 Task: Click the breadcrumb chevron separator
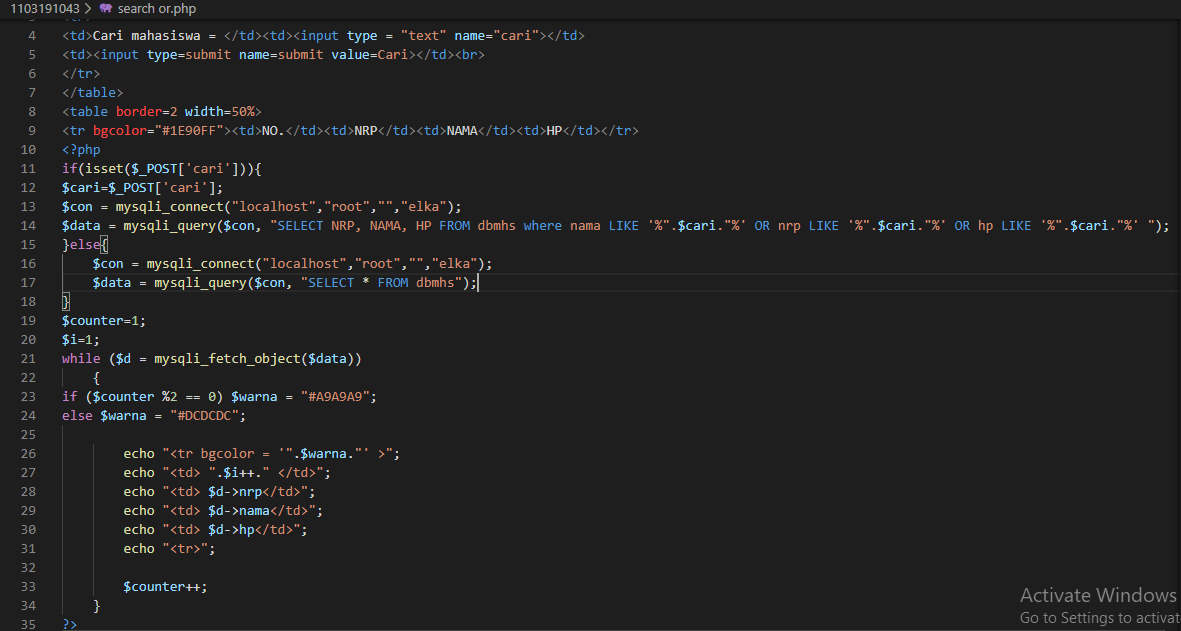88,8
